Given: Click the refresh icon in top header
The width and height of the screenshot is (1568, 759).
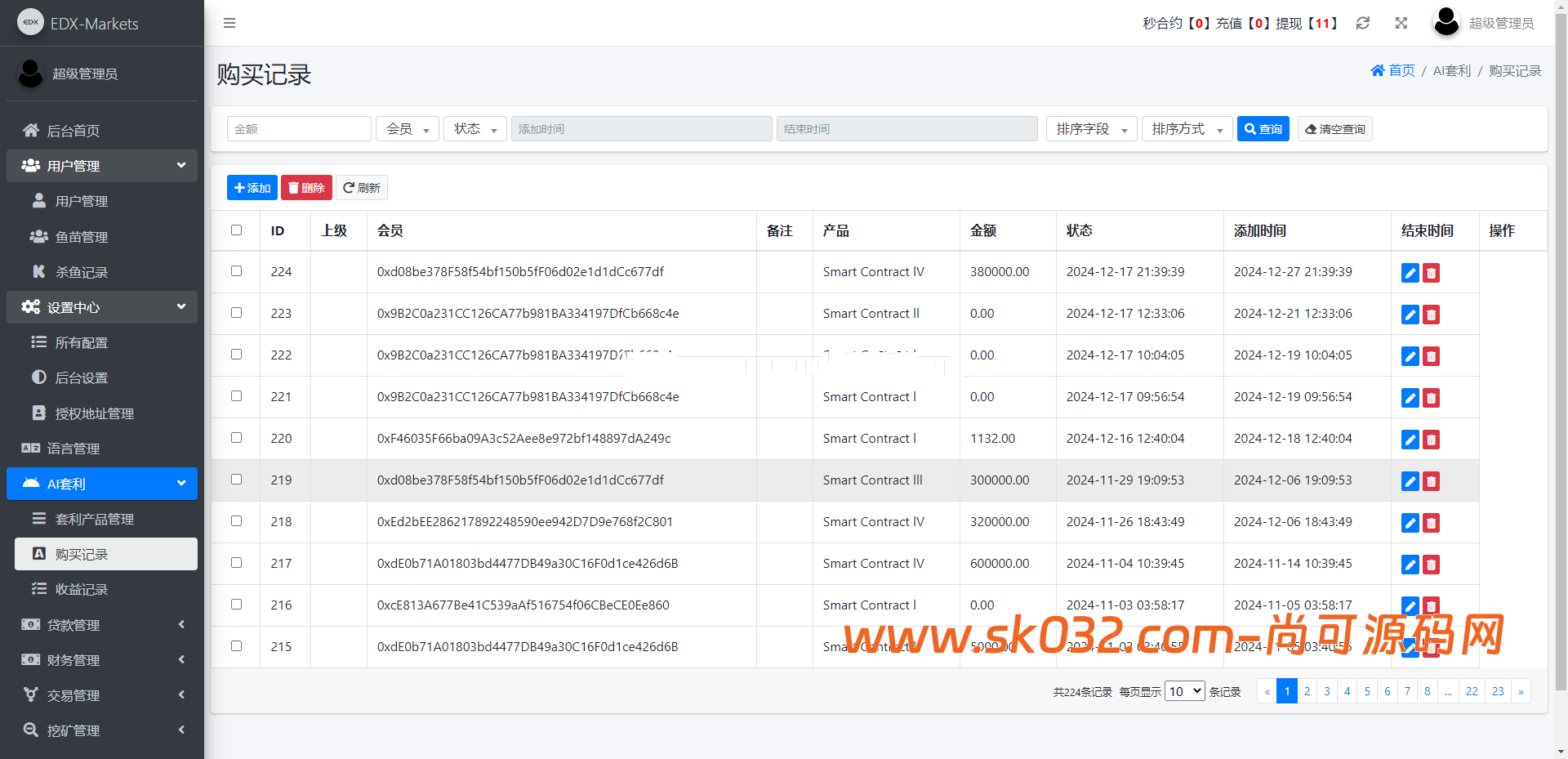Looking at the screenshot, I should (x=1362, y=23).
